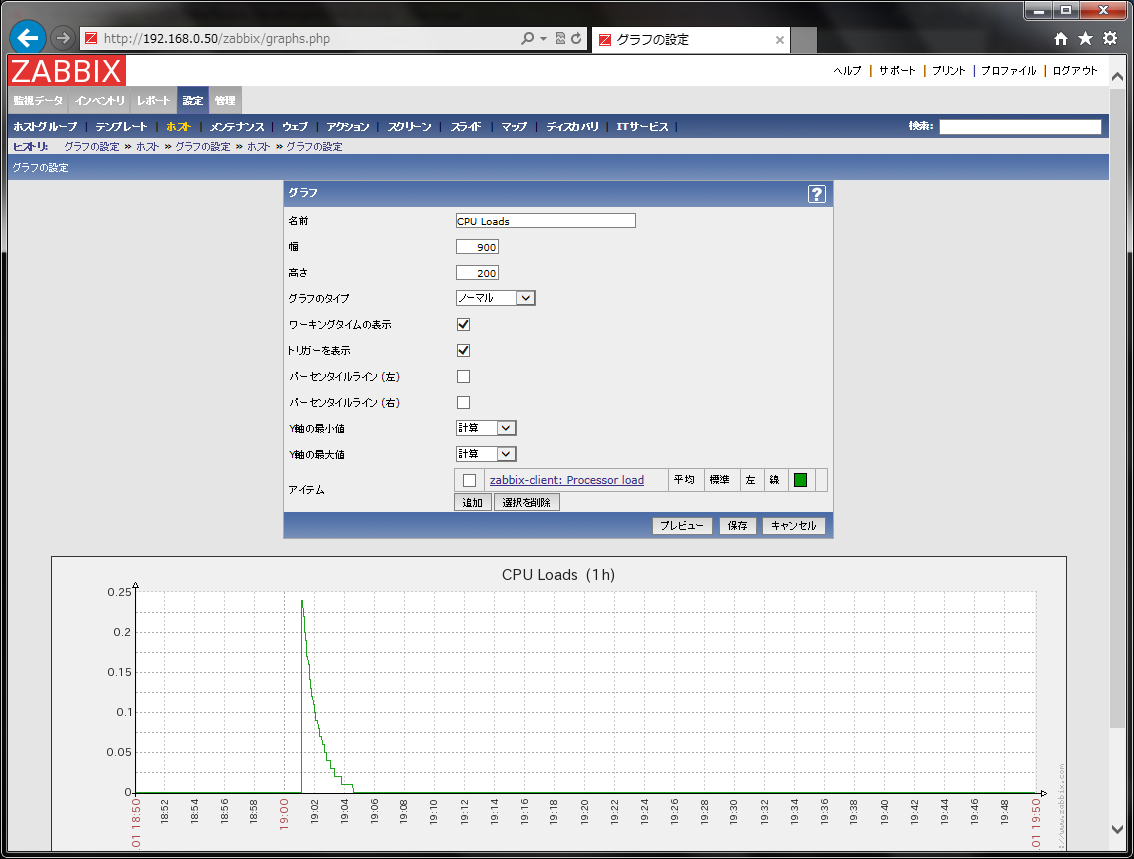Click the 高さ field with 200
Image resolution: width=1134 pixels, height=859 pixels.
(x=477, y=273)
